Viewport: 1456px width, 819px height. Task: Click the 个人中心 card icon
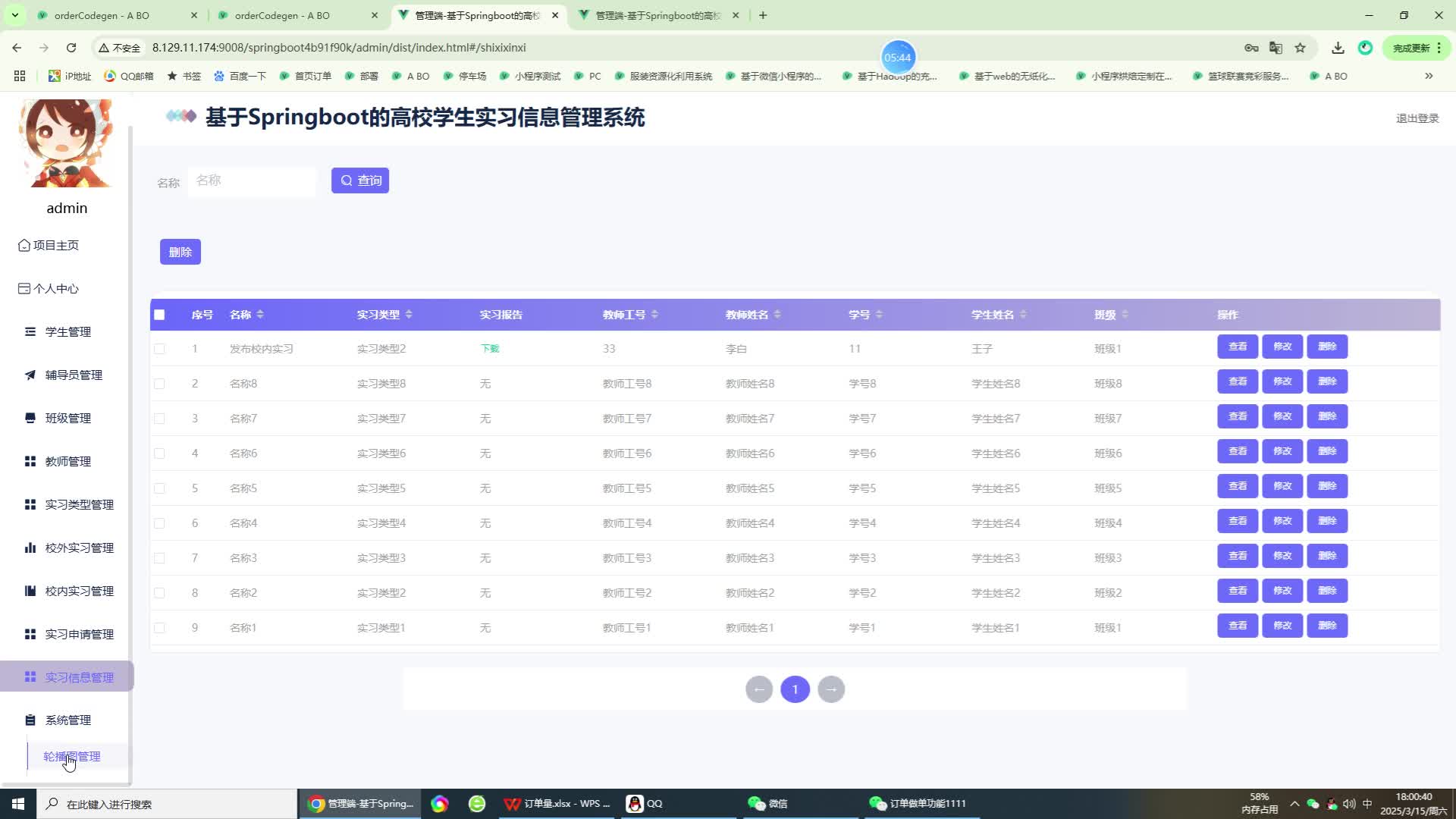24,289
